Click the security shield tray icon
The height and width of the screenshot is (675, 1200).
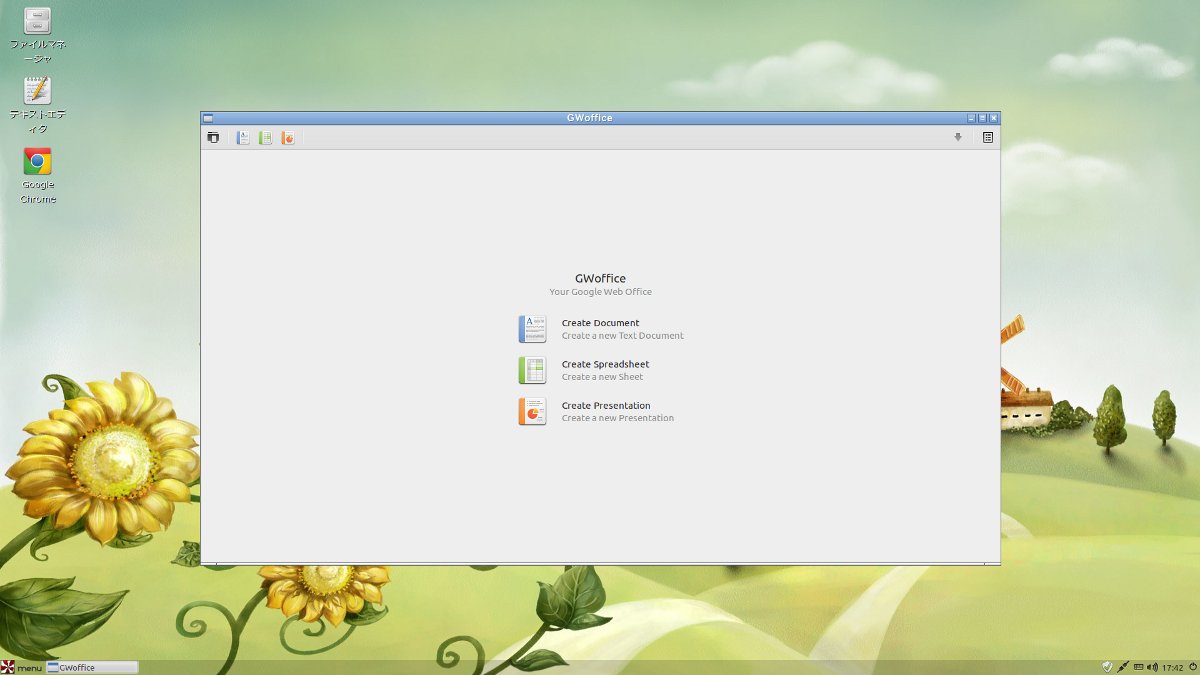[x=1107, y=667]
